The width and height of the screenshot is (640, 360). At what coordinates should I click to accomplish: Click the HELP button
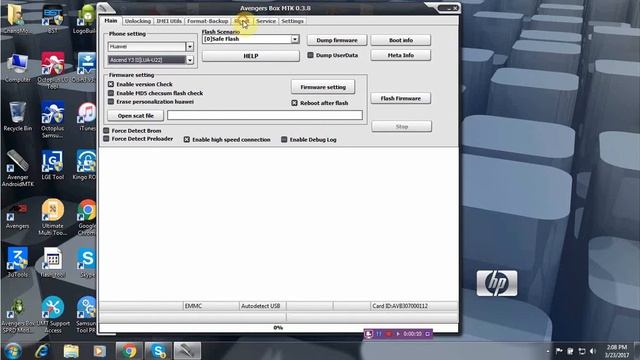pos(251,56)
